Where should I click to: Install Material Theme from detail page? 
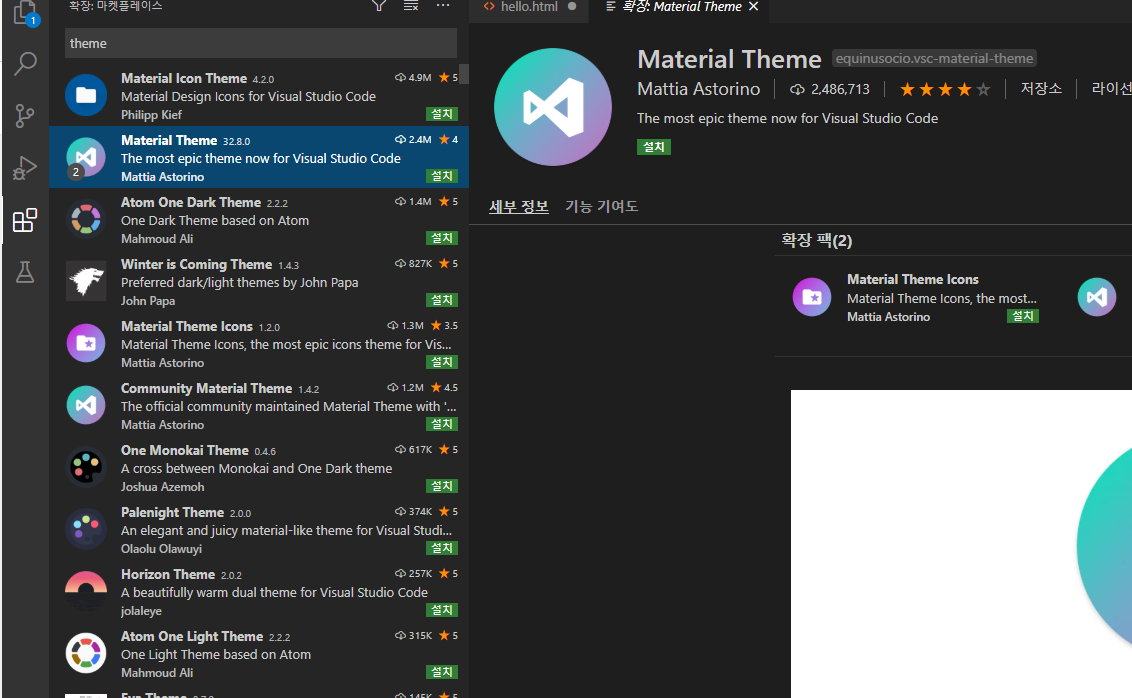point(653,147)
